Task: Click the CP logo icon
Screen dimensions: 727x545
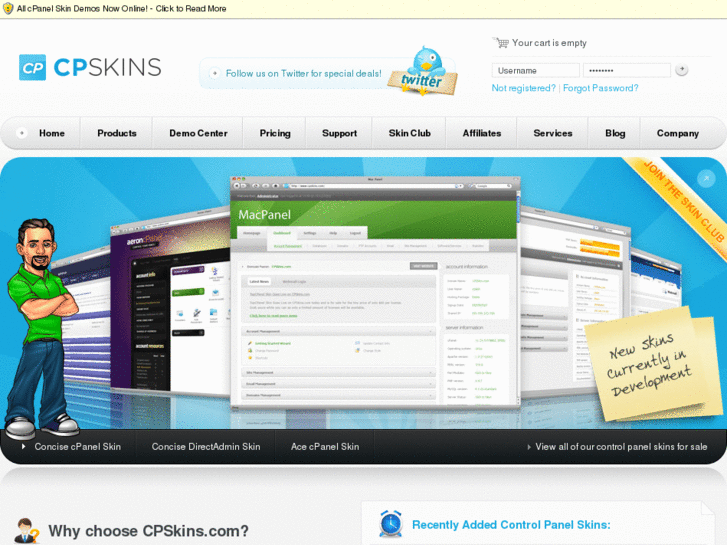Action: (32, 67)
